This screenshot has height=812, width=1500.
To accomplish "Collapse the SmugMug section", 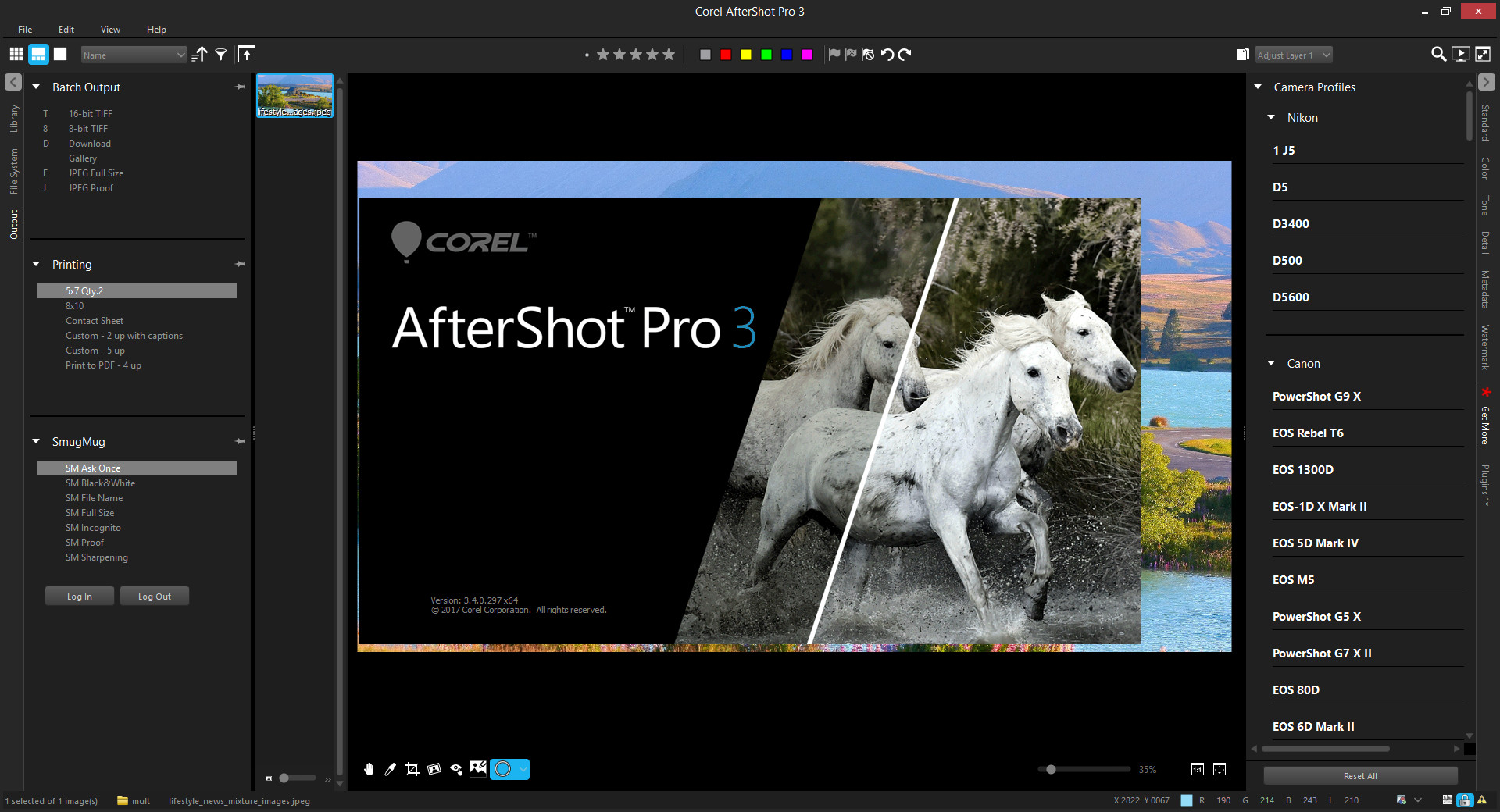I will tap(36, 442).
